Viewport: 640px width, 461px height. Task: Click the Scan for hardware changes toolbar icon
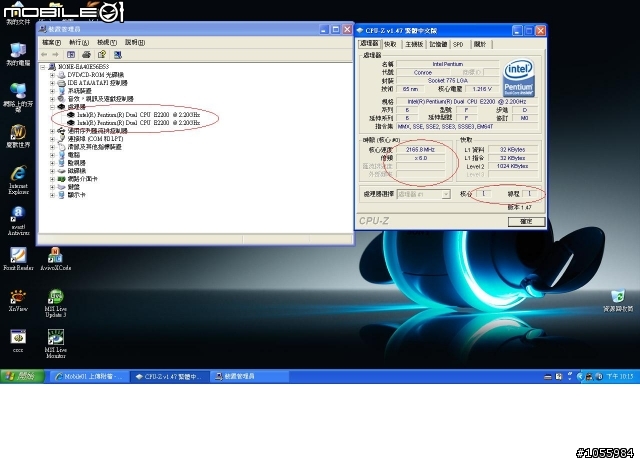point(118,55)
